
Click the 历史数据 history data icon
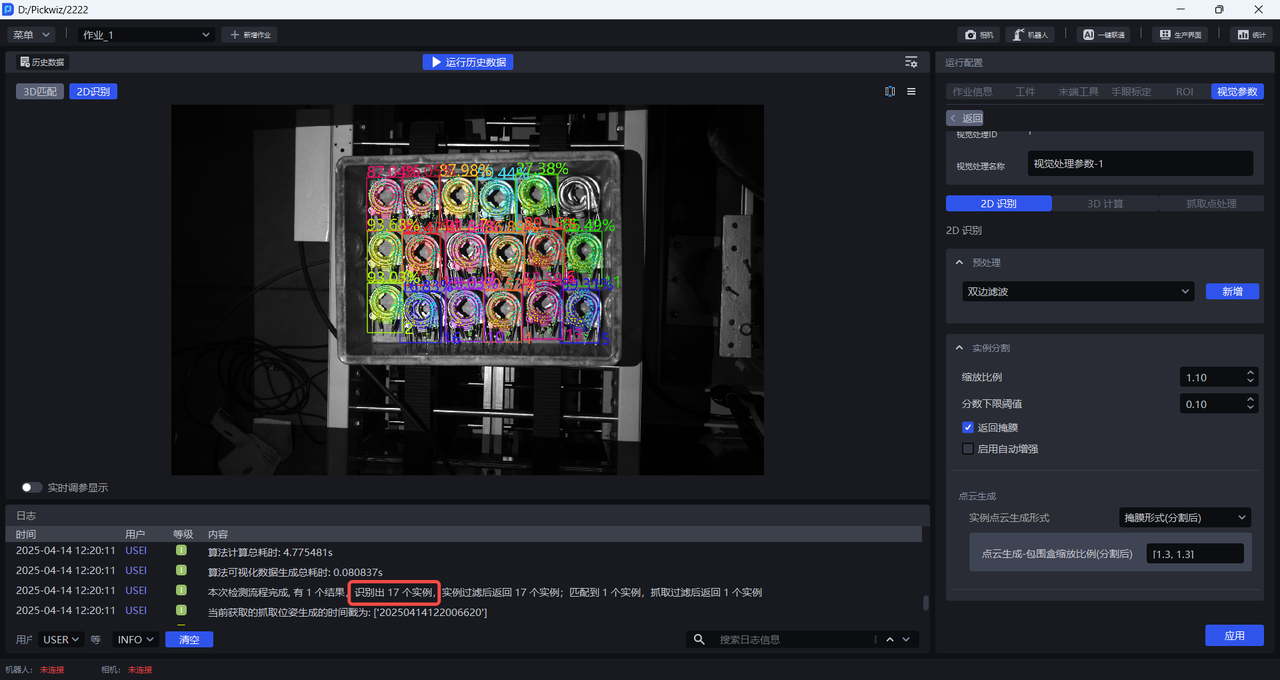[42, 62]
